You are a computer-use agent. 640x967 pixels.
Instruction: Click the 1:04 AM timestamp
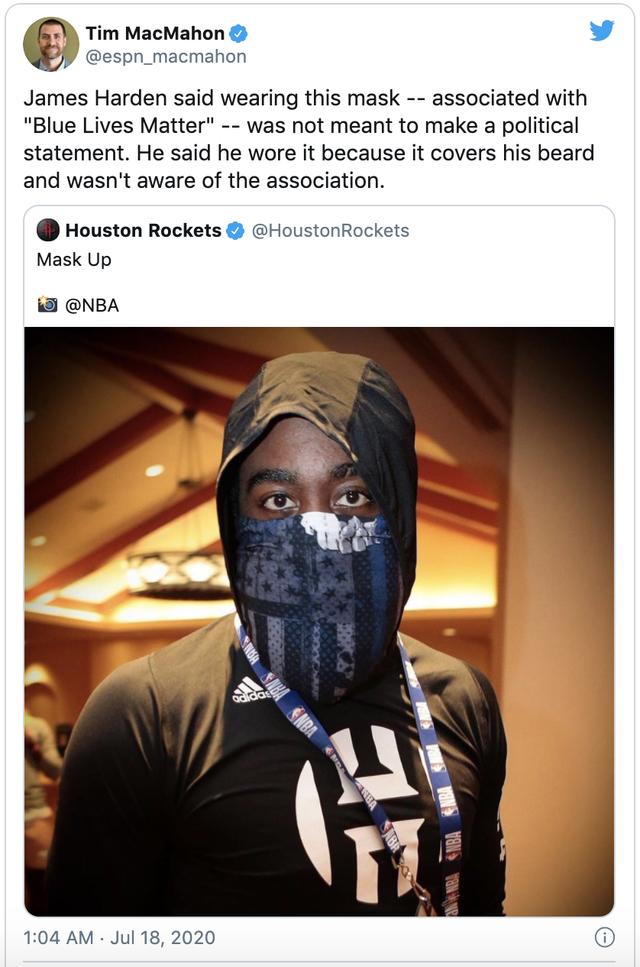click(58, 937)
